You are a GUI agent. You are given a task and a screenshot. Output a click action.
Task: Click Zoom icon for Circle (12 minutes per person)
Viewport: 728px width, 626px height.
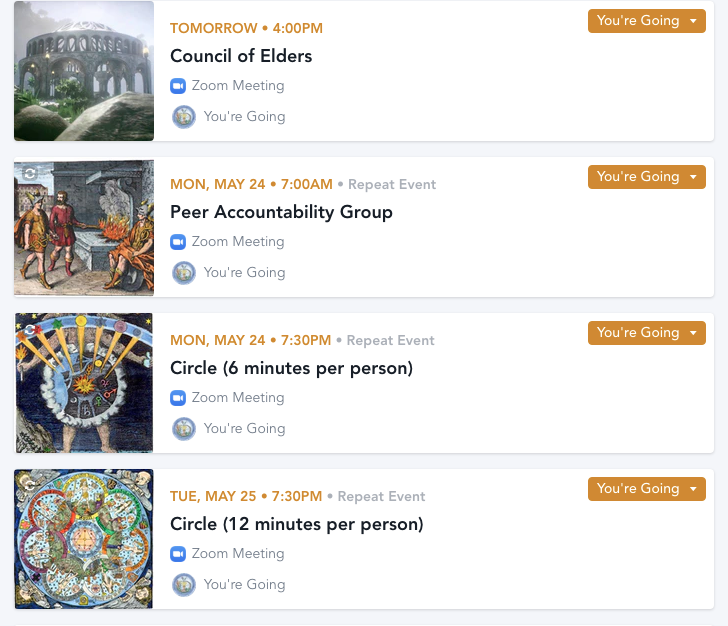coord(179,554)
